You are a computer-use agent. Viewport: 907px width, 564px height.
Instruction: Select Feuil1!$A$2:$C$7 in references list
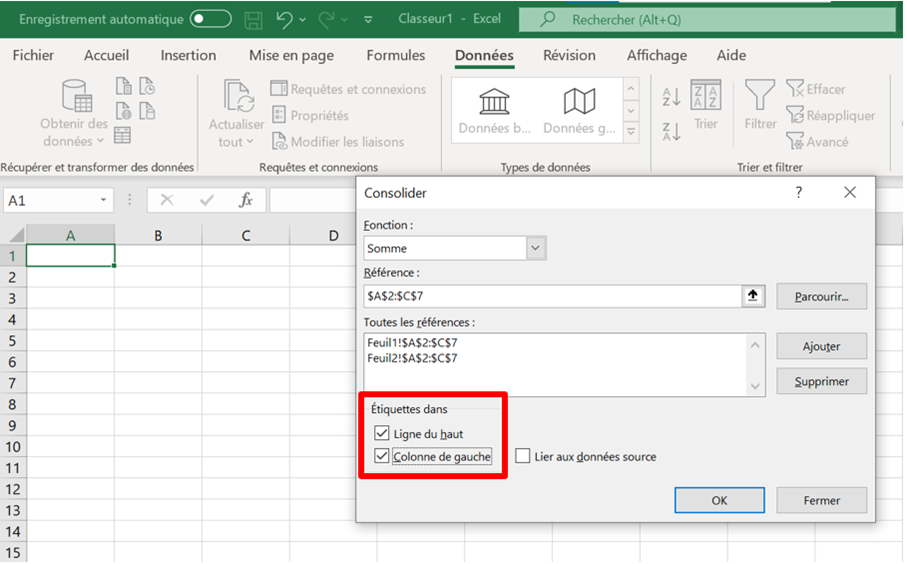tap(412, 342)
